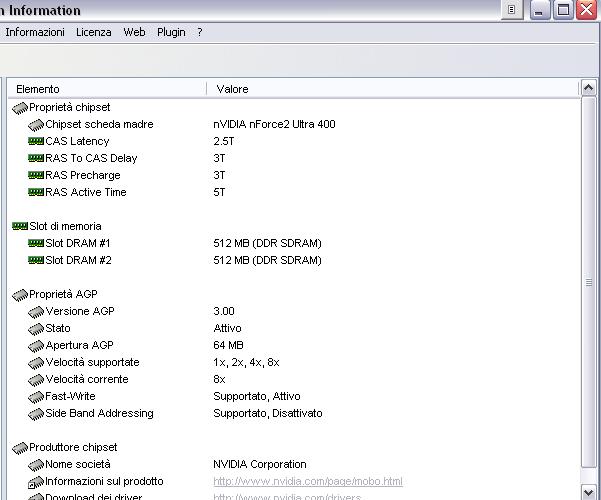The width and height of the screenshot is (601, 500).
Task: Select the '2.5T' CAS Latency value
Action: (223, 141)
